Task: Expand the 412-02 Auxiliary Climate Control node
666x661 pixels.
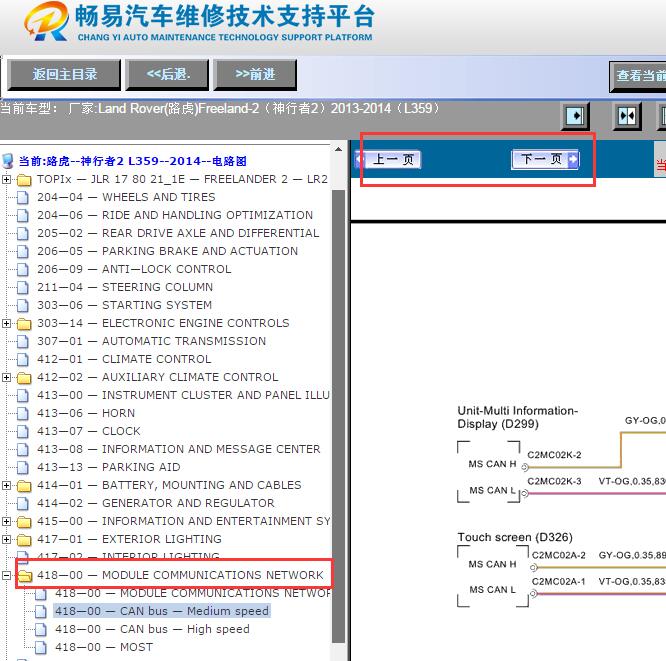Action: coord(6,377)
